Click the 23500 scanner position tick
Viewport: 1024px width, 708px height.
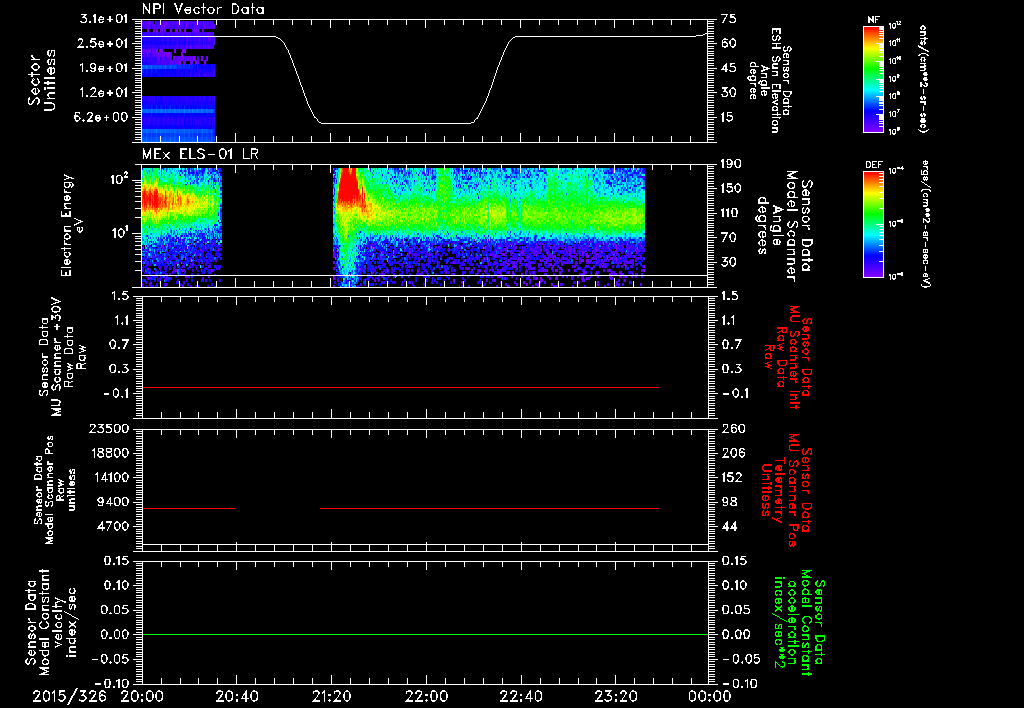(x=108, y=428)
